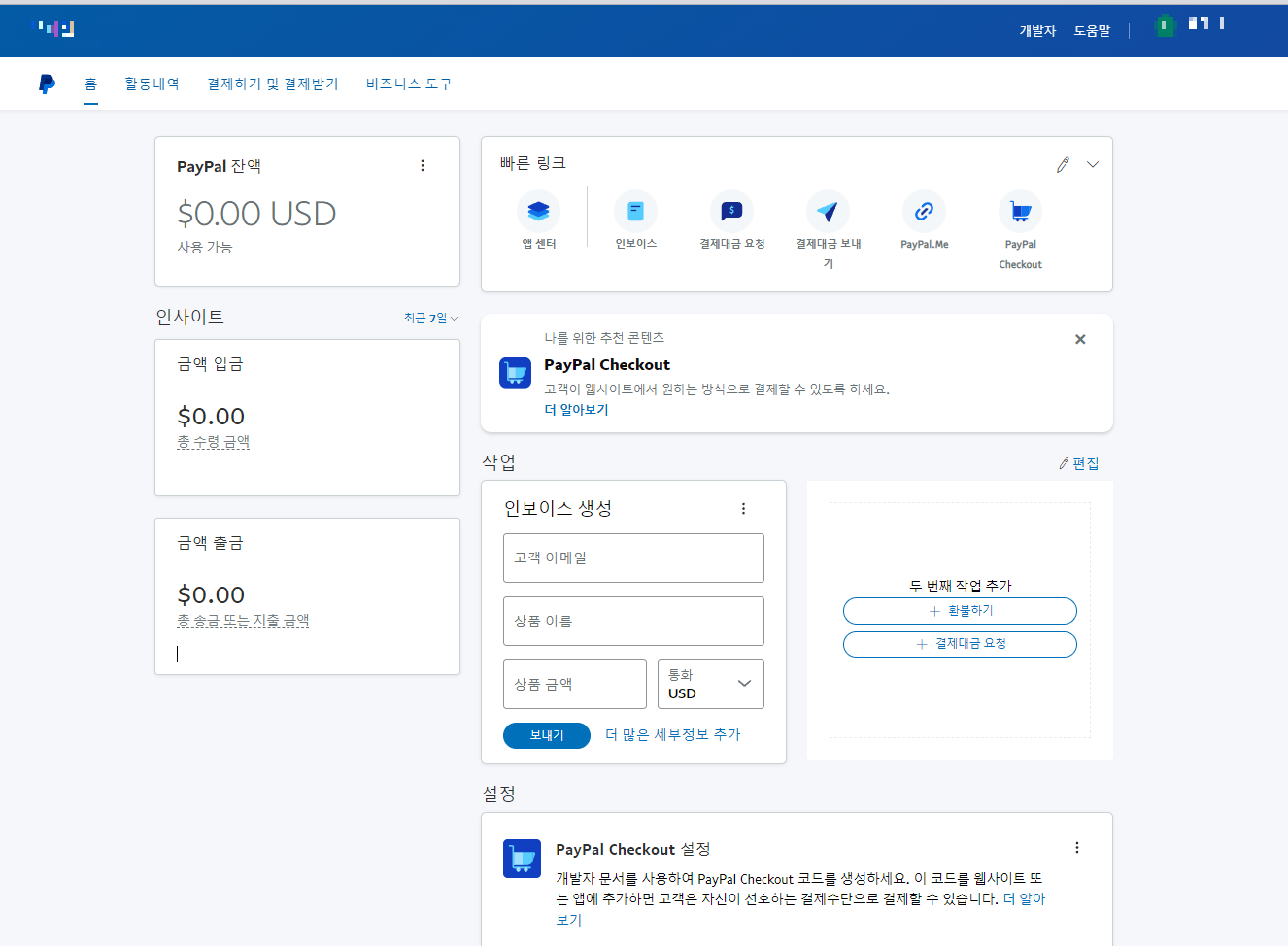Focus the 상품 이름 input field
This screenshot has width=1288, height=946.
point(633,622)
